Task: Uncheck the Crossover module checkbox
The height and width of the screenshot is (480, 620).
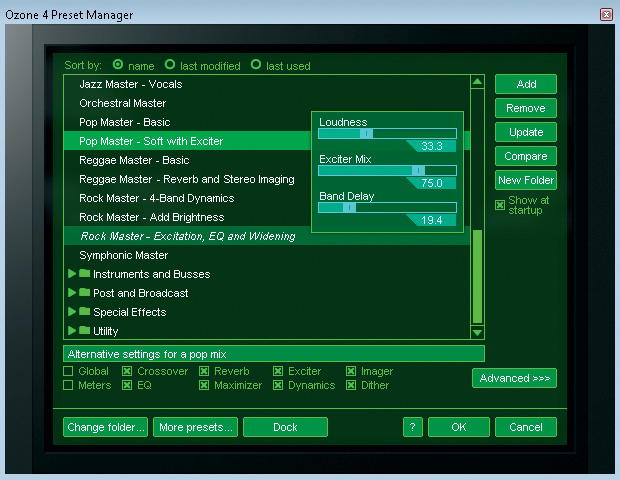Action: (x=127, y=371)
